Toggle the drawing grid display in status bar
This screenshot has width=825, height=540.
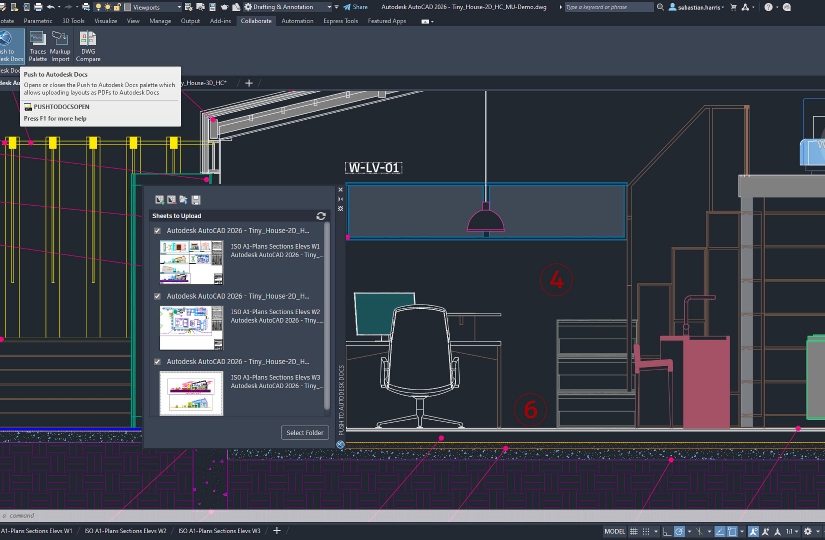click(634, 532)
